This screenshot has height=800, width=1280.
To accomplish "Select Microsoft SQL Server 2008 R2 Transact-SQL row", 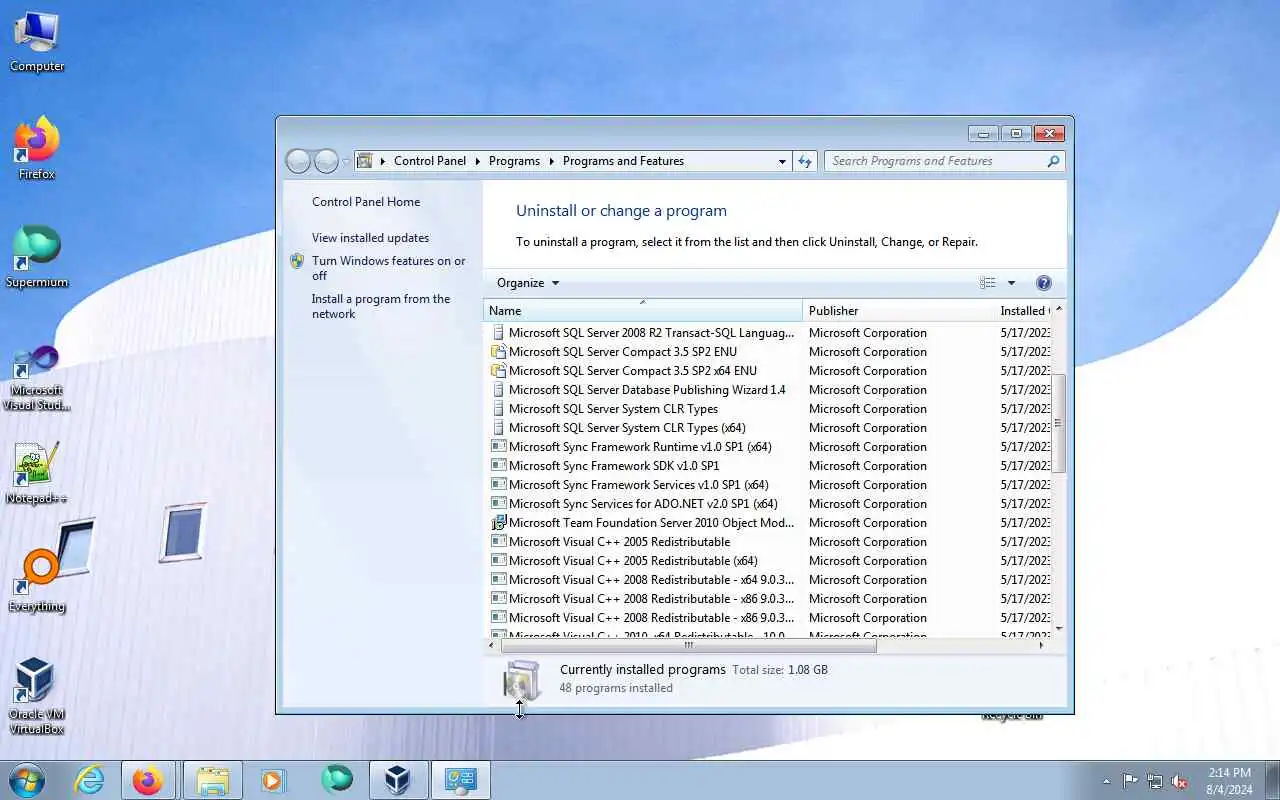I will [x=768, y=333].
